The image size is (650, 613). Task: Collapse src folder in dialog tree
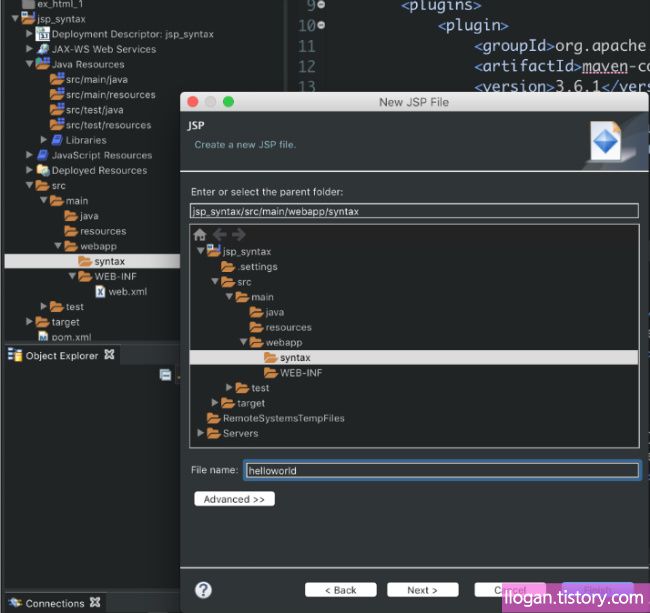(215, 281)
